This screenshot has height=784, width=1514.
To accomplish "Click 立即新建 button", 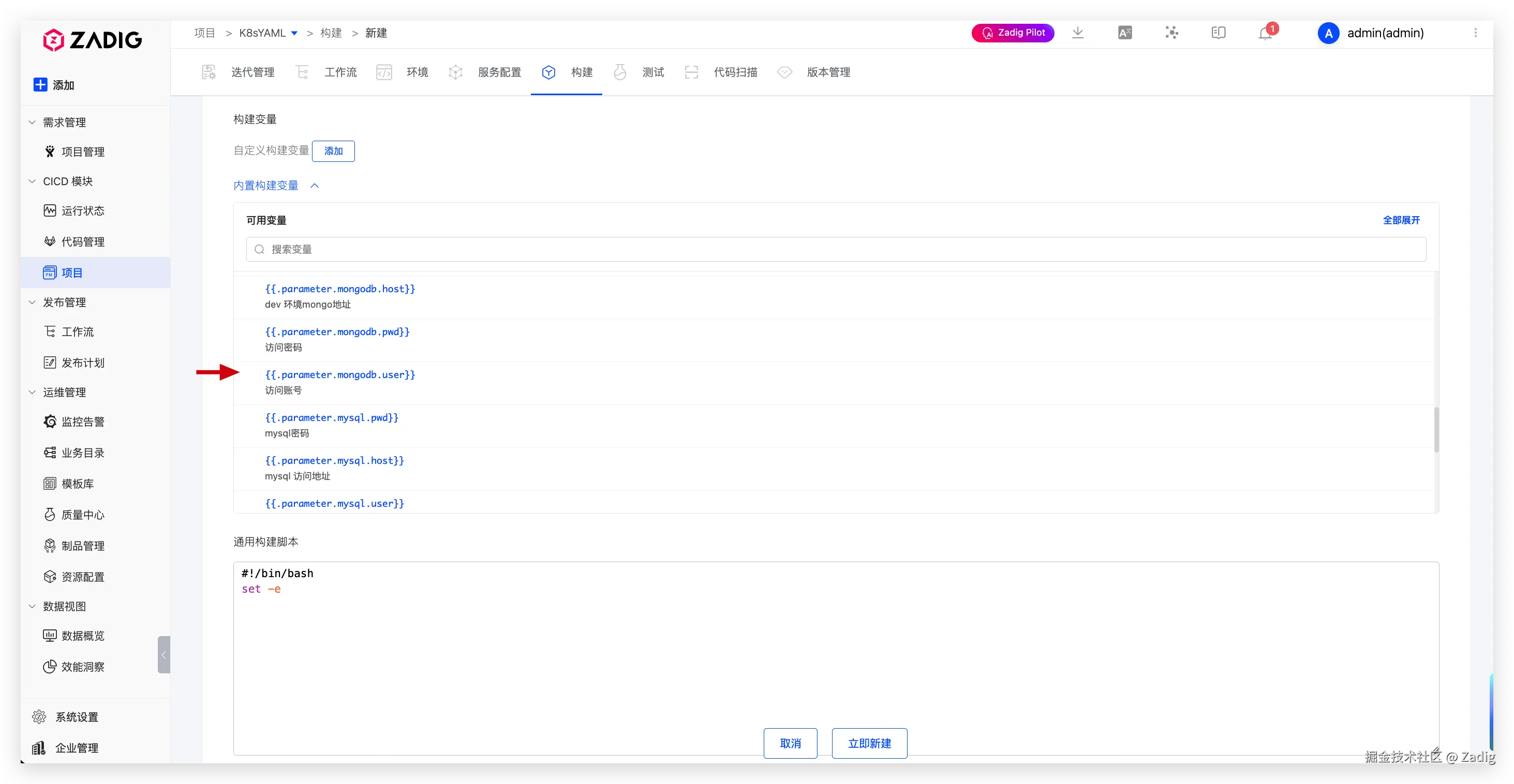I will pyautogui.click(x=869, y=744).
